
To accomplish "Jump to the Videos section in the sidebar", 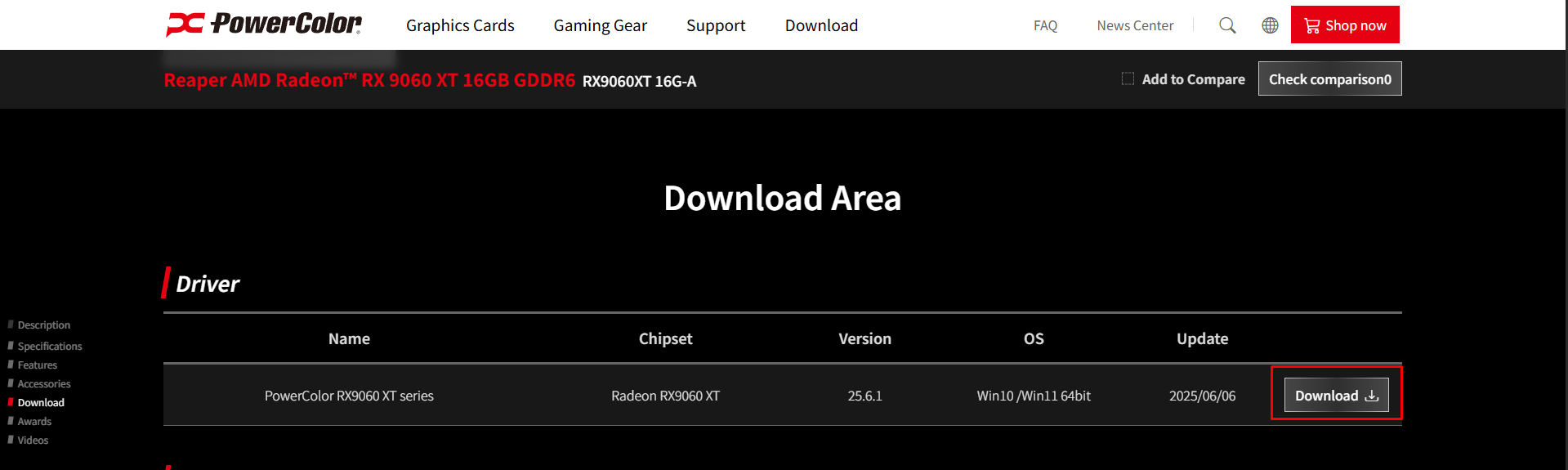I will point(33,440).
